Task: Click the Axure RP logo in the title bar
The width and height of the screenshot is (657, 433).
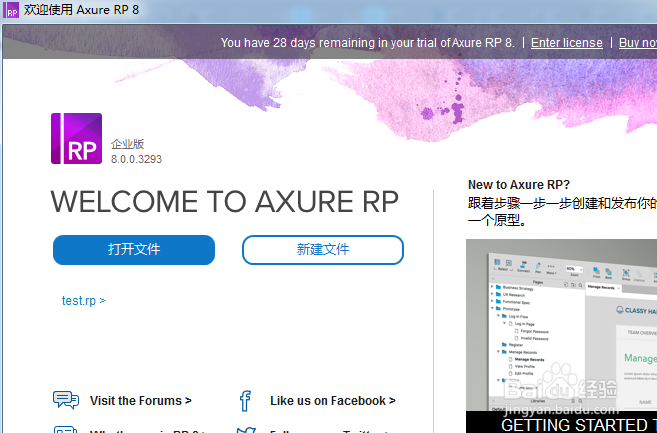Action: (x=11, y=9)
